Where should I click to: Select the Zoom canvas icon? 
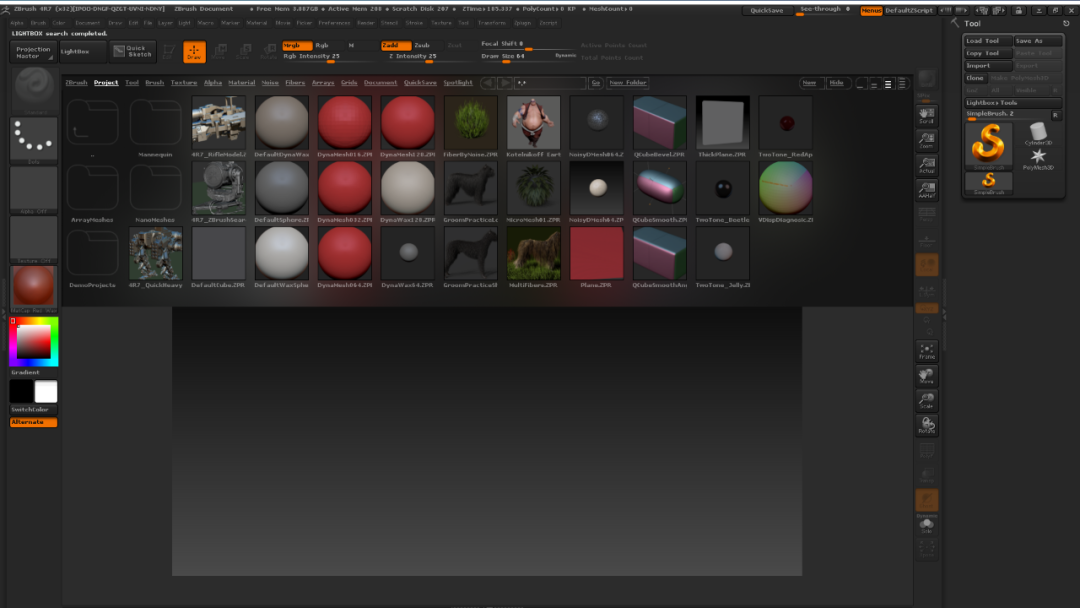[x=926, y=140]
